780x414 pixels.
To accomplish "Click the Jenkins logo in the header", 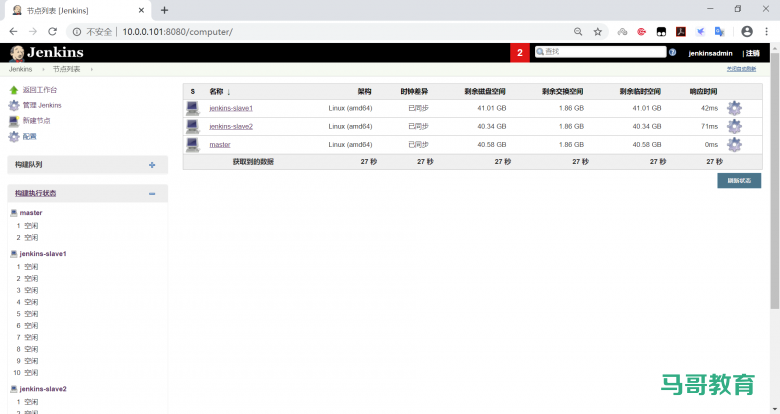I will click(47, 53).
